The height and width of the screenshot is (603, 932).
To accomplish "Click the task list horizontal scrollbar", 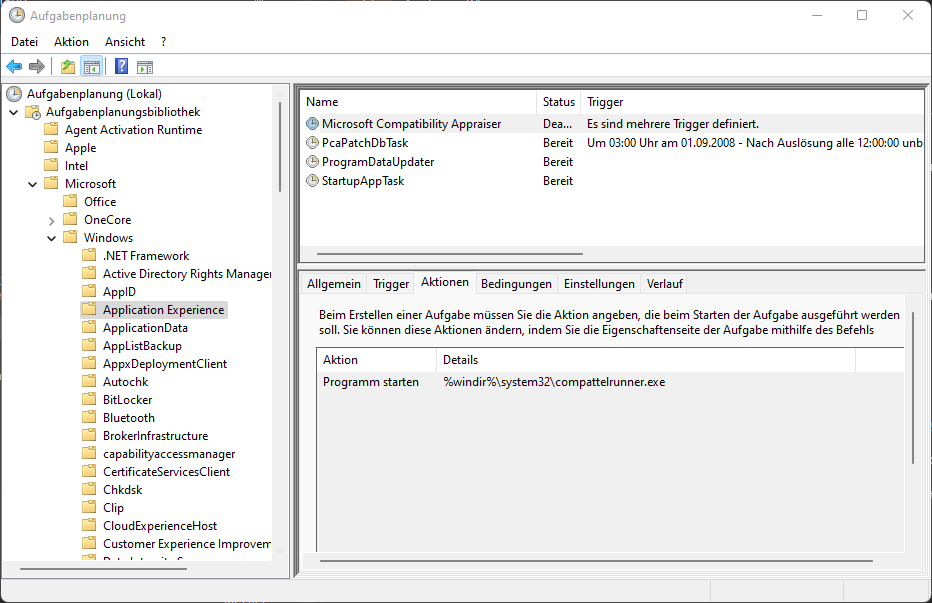I will point(450,254).
